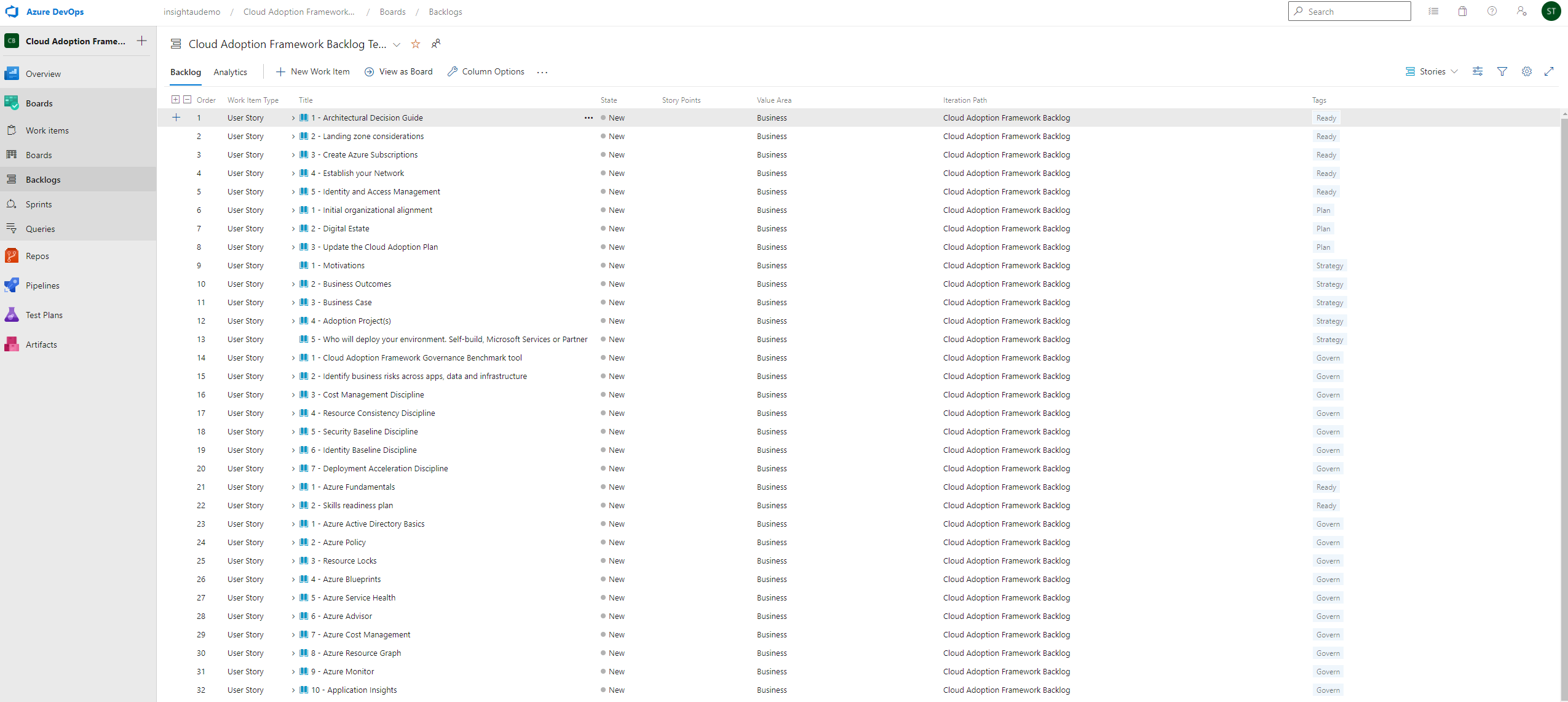Go to insightaudemo breadcrumb link
Viewport: 1568px width, 702px height.
coord(192,12)
